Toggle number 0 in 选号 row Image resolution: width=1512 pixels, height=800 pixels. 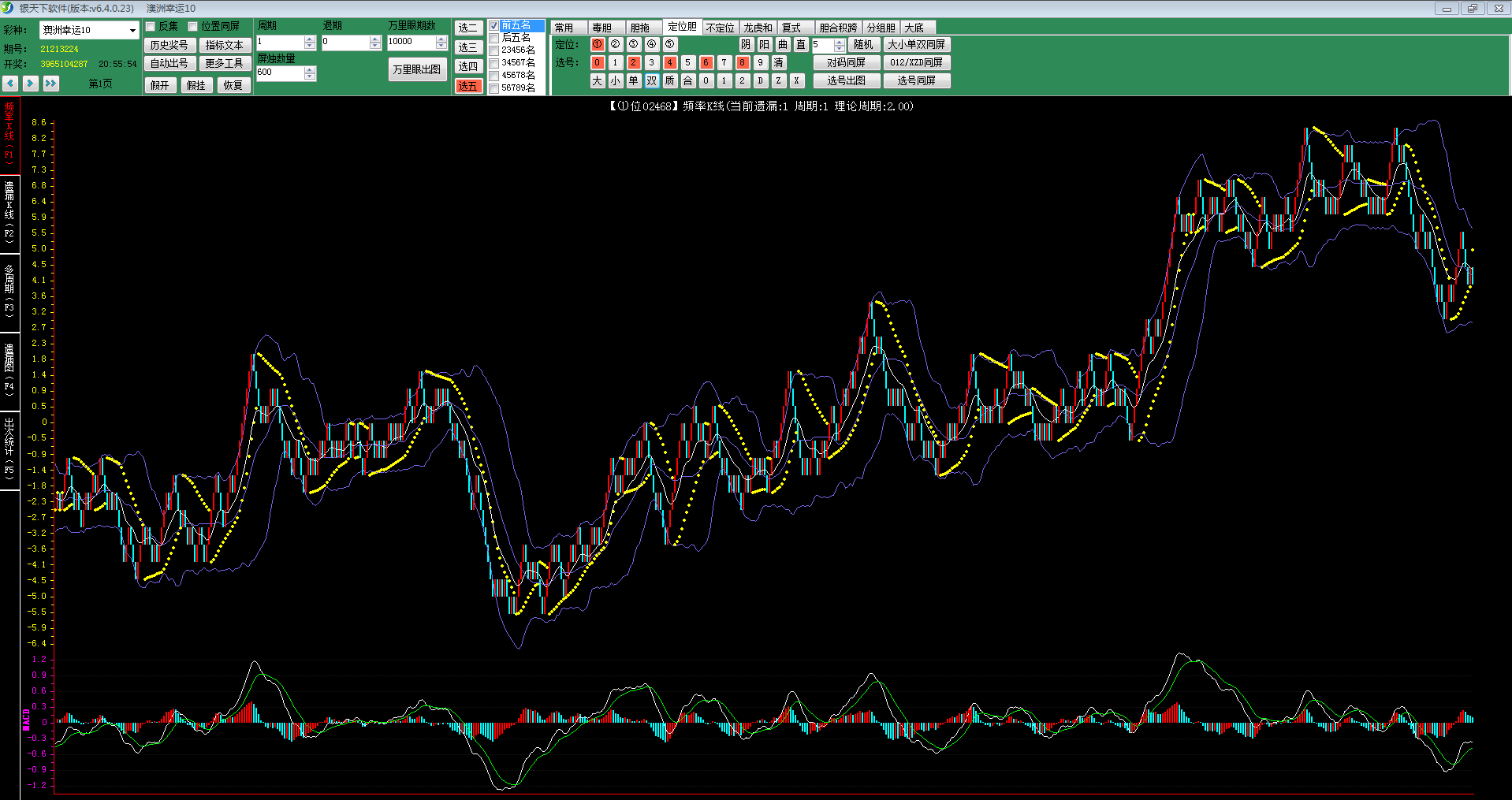click(x=598, y=62)
